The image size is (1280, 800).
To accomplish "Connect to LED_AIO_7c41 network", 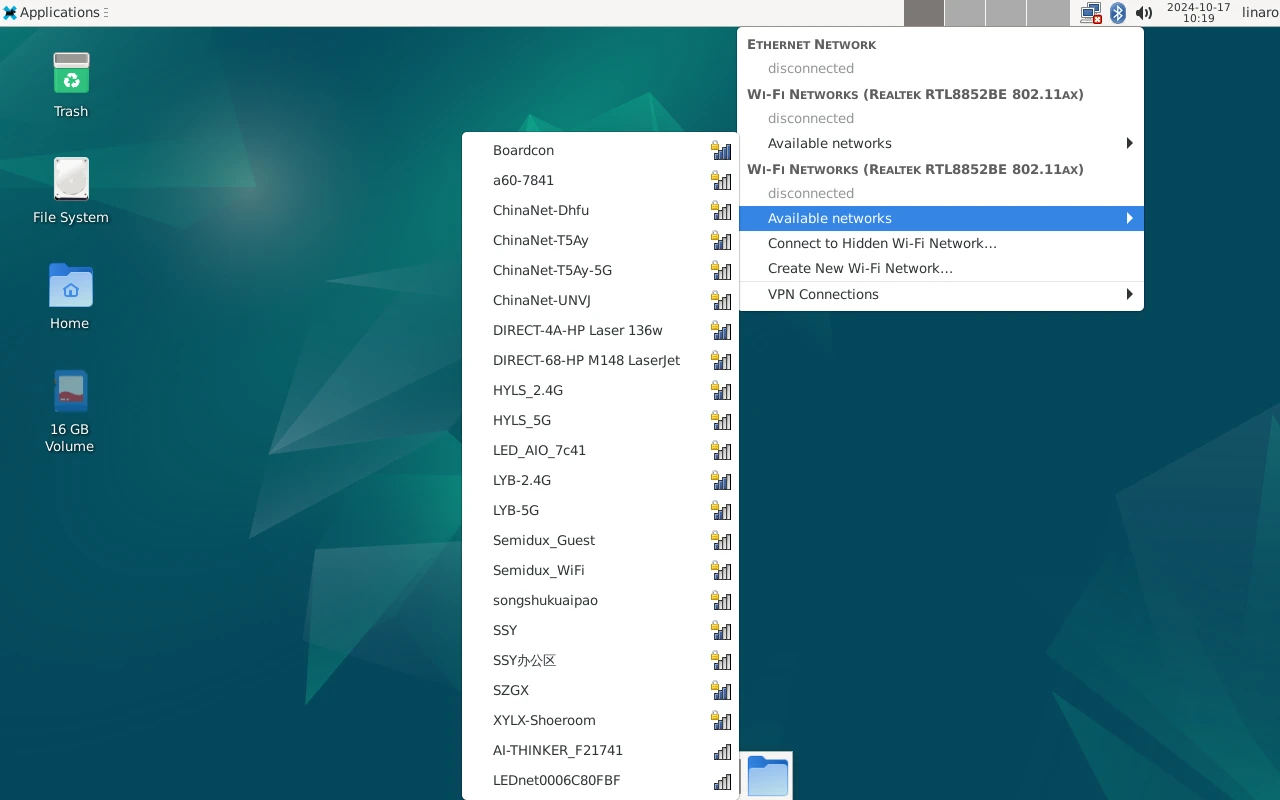I will pos(600,450).
